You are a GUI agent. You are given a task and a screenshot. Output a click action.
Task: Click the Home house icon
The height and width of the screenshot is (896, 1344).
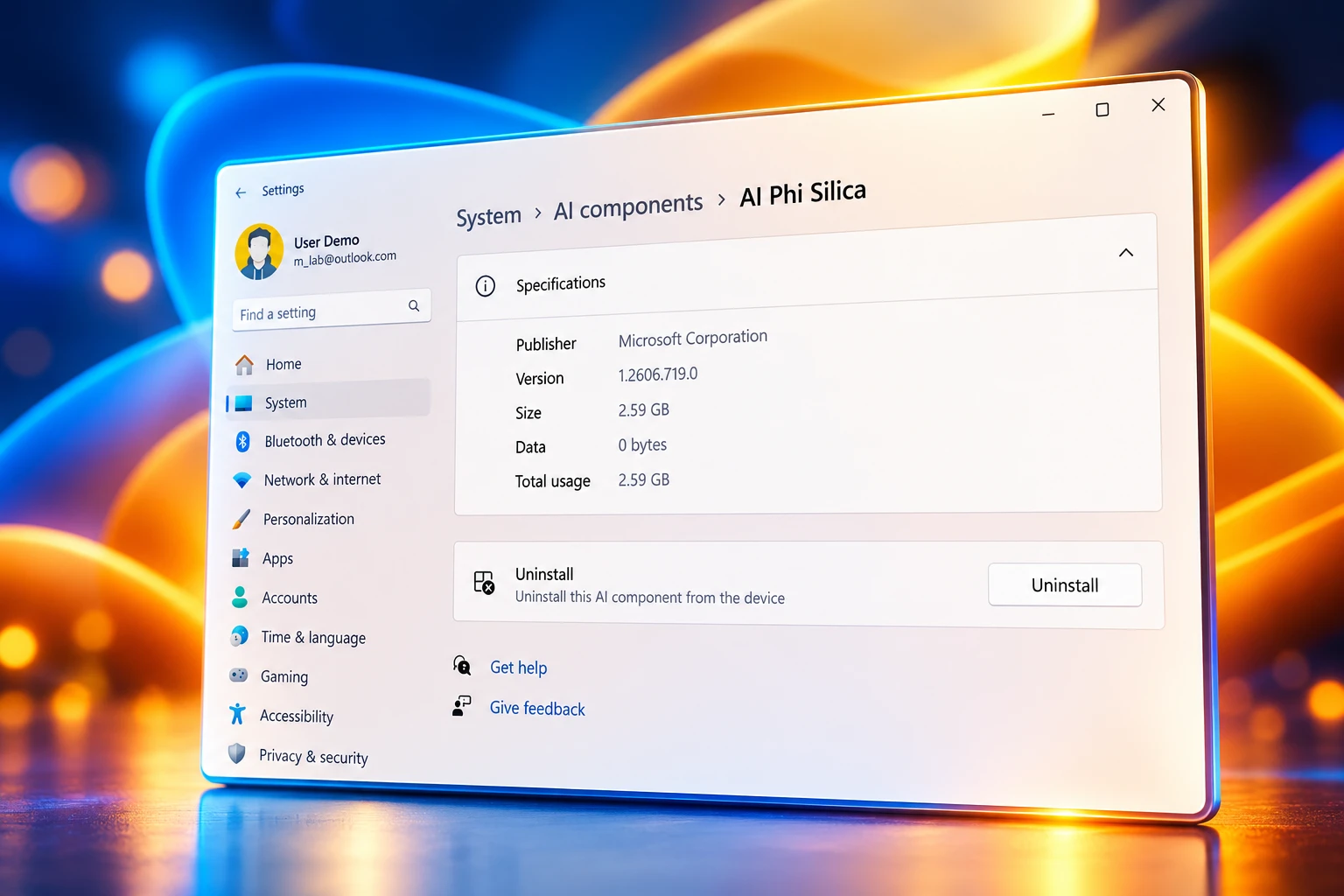pos(244,364)
